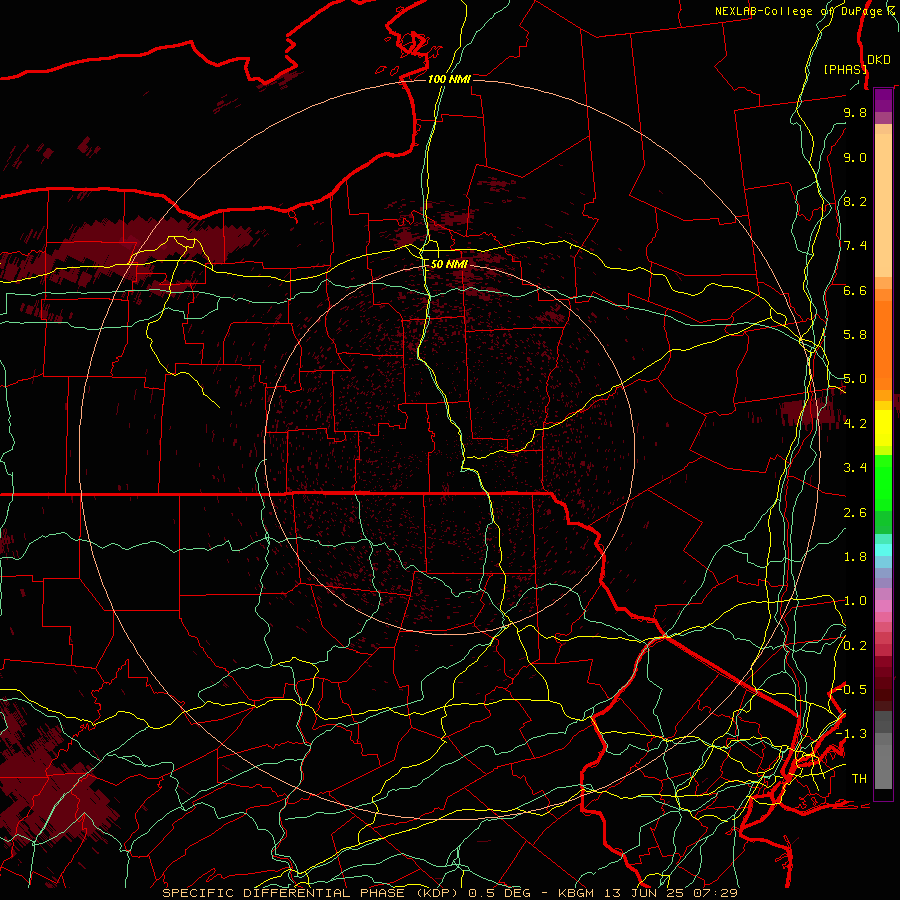900x900 pixels.
Task: Click the 5.0 legend value
Action: (855, 379)
